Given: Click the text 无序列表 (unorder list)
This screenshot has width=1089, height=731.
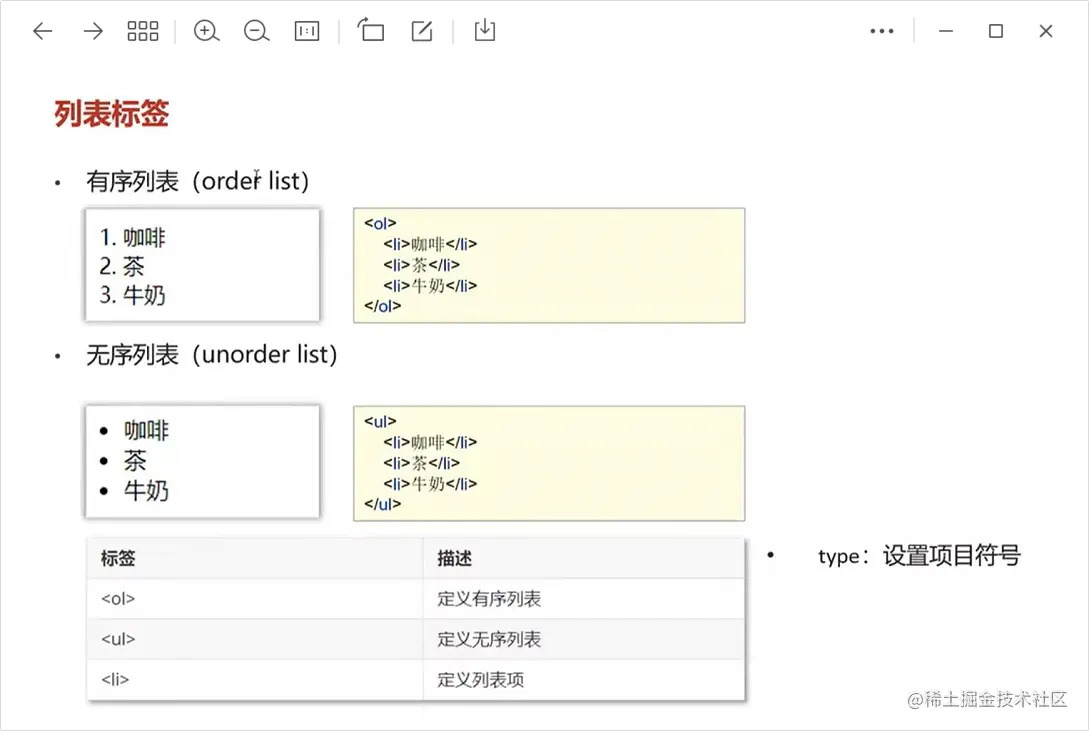Looking at the screenshot, I should click(x=211, y=355).
